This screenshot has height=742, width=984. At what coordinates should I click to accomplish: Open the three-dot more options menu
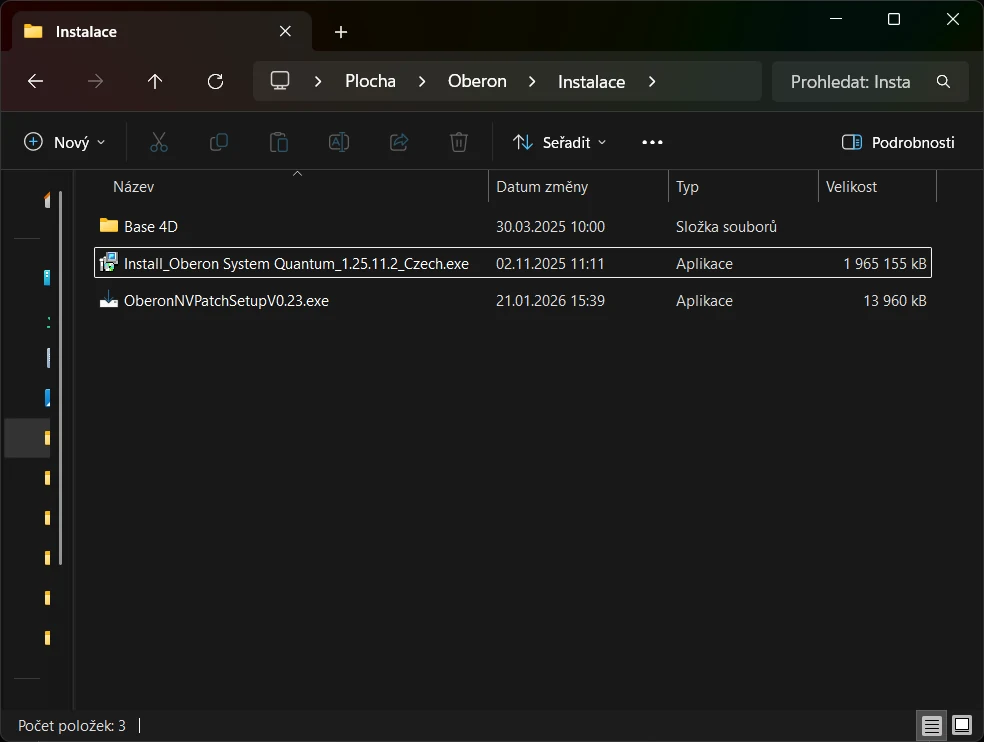(652, 142)
